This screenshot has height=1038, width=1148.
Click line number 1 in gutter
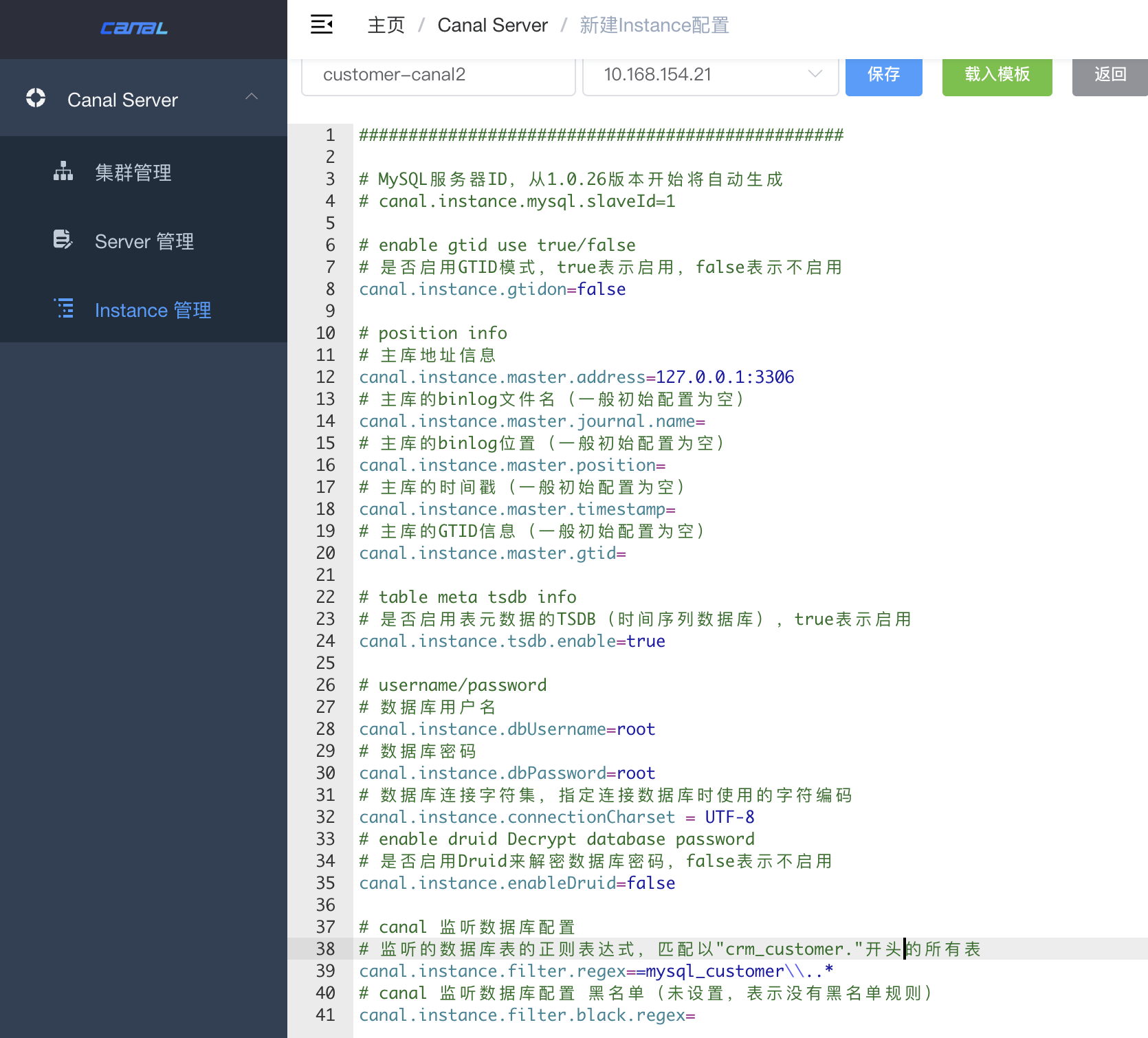(331, 135)
